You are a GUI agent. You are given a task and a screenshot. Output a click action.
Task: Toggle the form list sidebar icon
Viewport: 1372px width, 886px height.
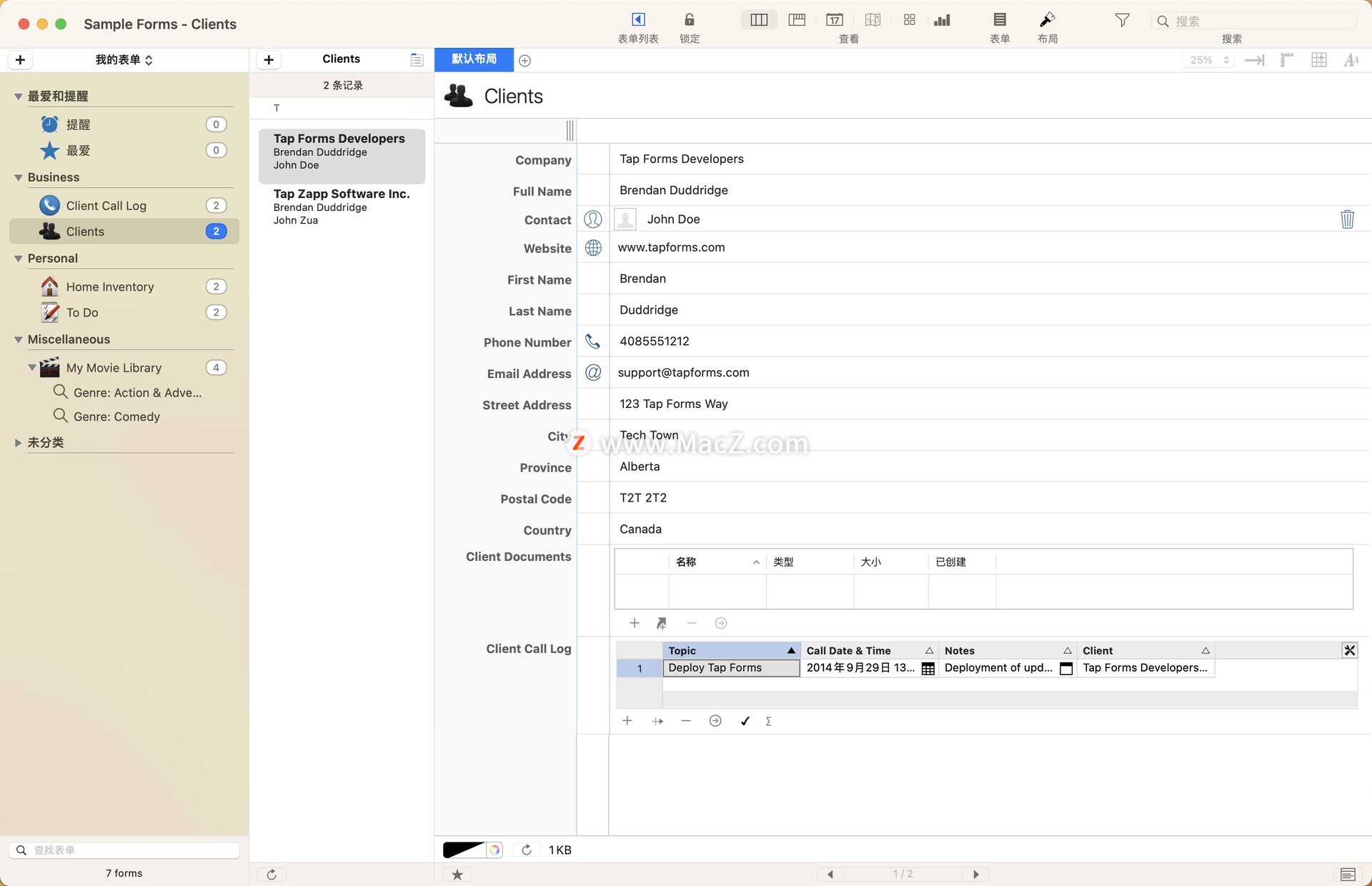point(638,19)
